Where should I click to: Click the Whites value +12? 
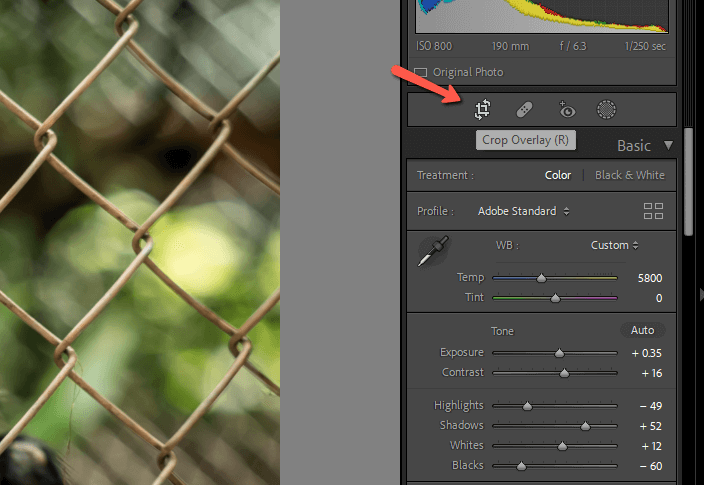pyautogui.click(x=651, y=446)
